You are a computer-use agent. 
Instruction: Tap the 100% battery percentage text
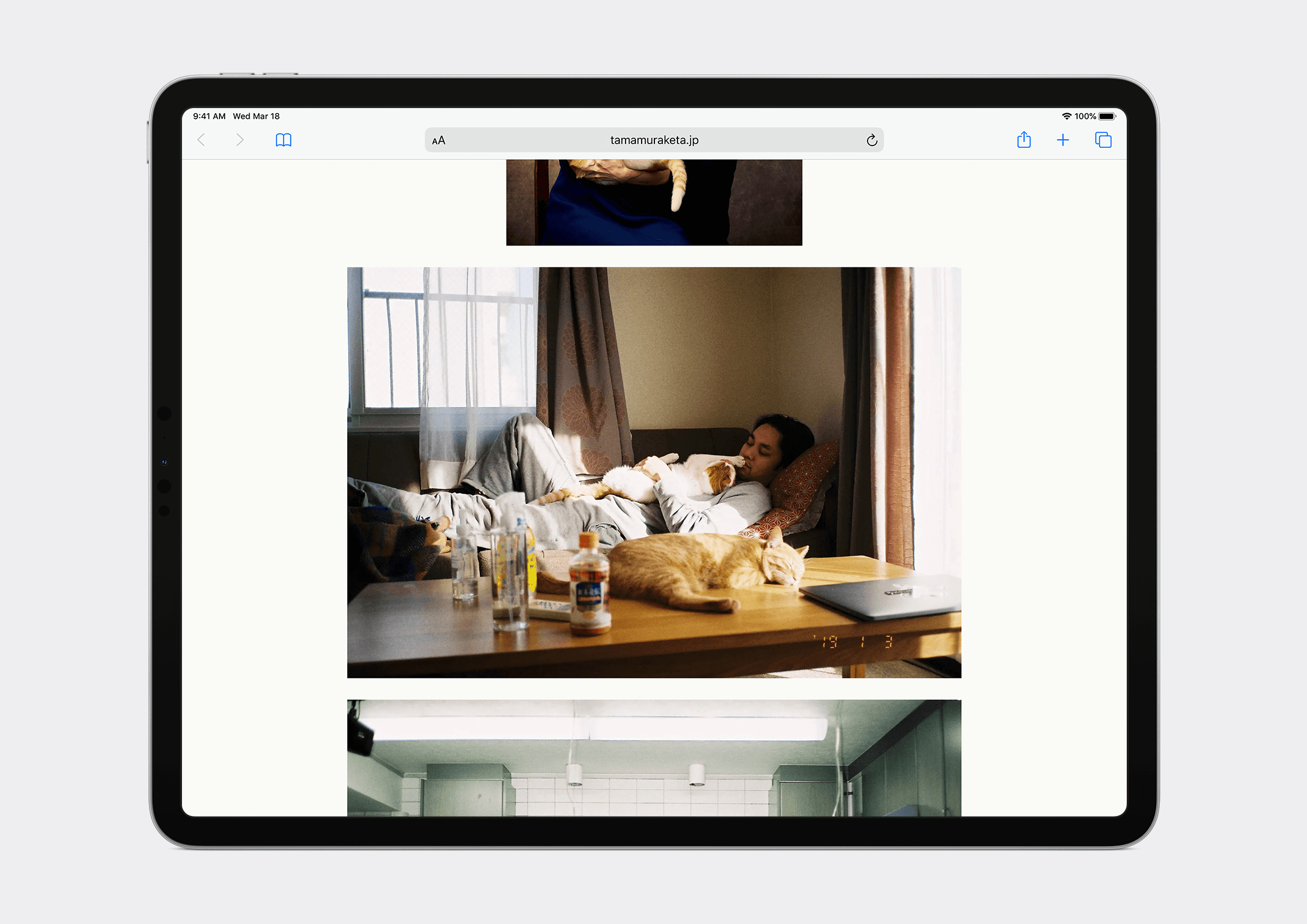coord(1085,116)
